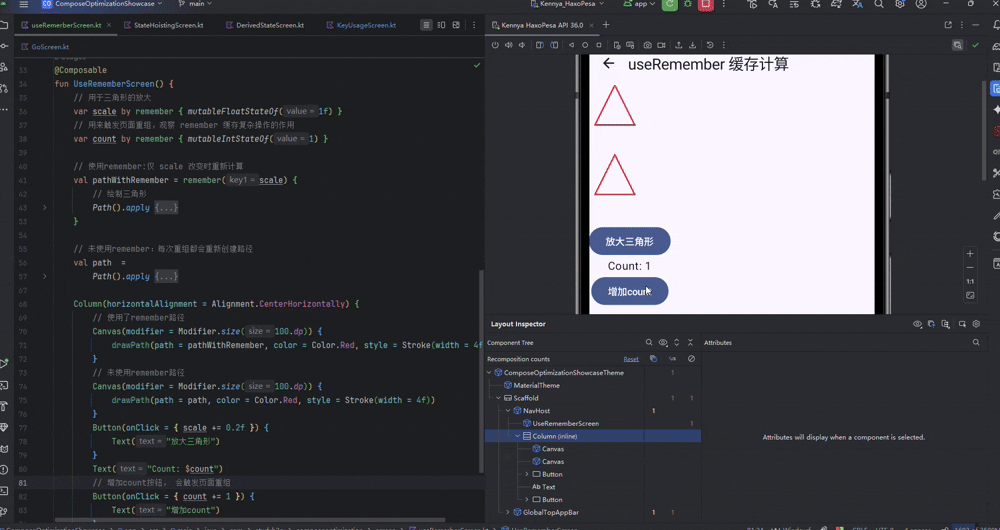1000x530 pixels.
Task: Click the Debug bug icon
Action: tap(688, 4)
